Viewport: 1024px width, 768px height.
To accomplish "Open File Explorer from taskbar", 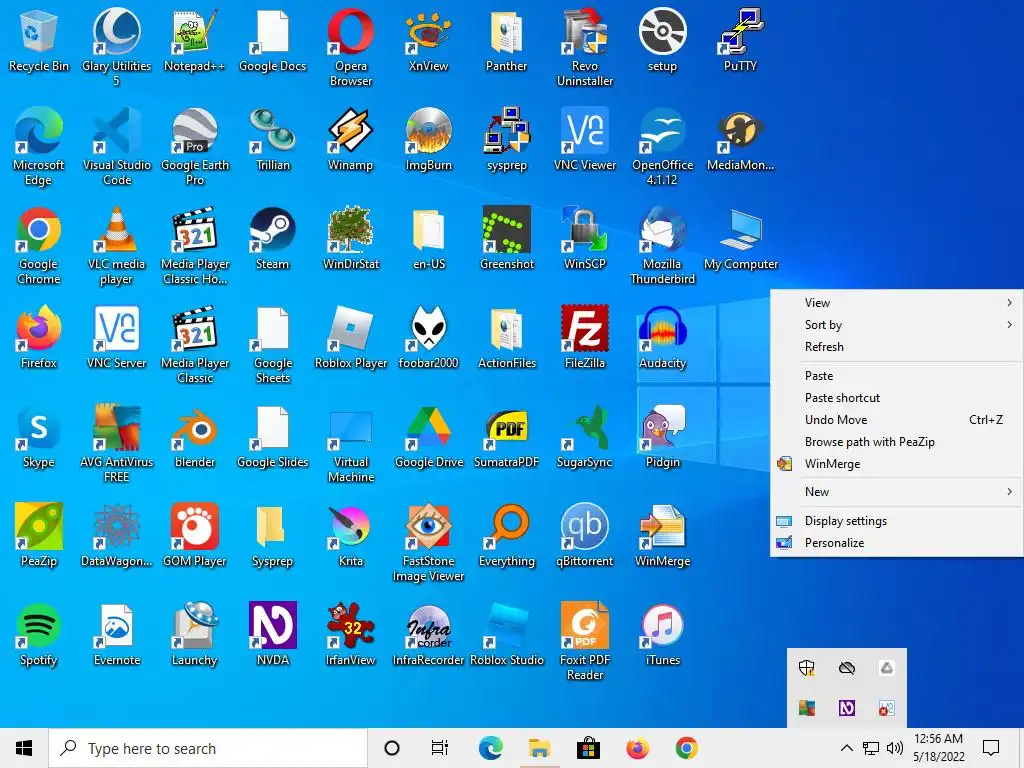I will 539,748.
